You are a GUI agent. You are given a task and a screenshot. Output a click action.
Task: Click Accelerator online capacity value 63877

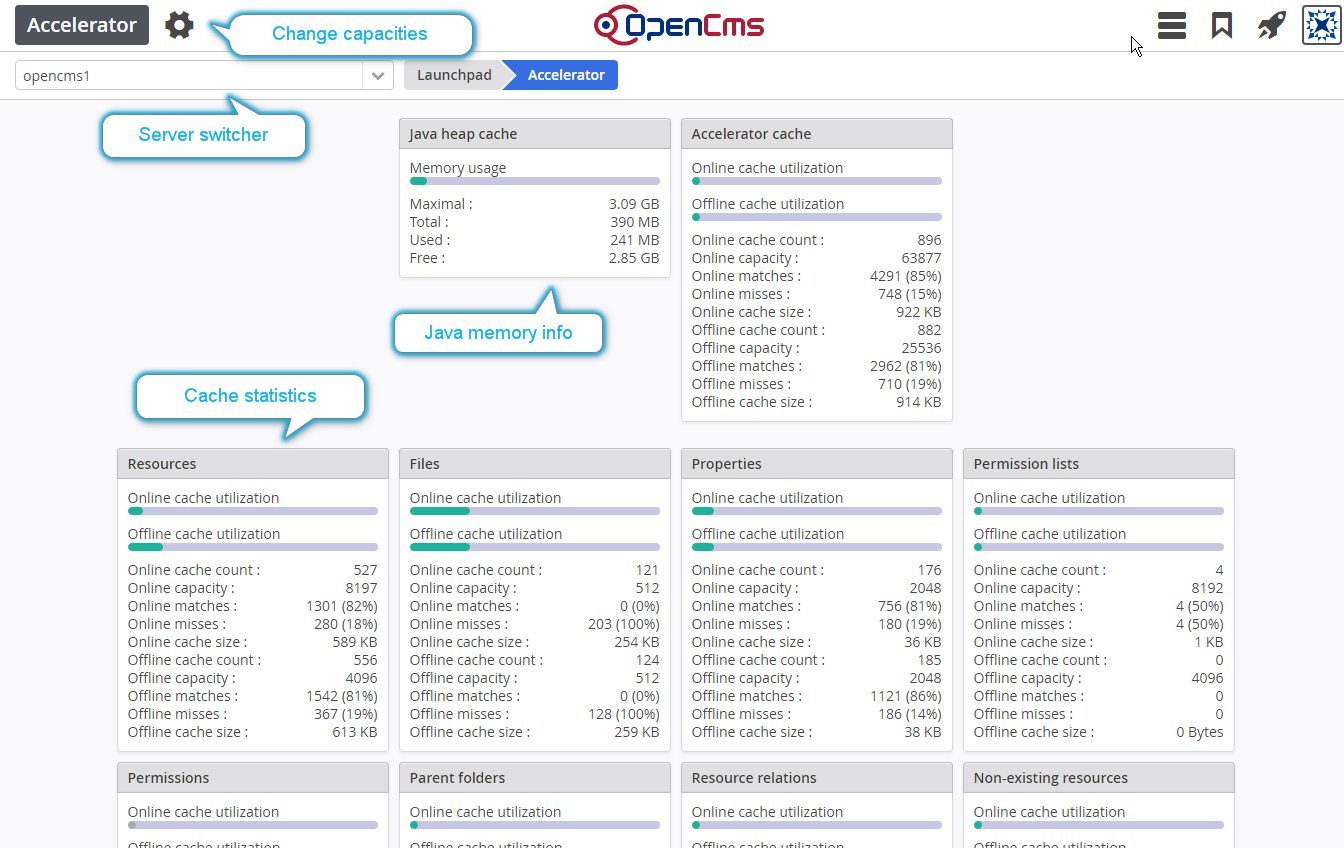[x=921, y=258]
